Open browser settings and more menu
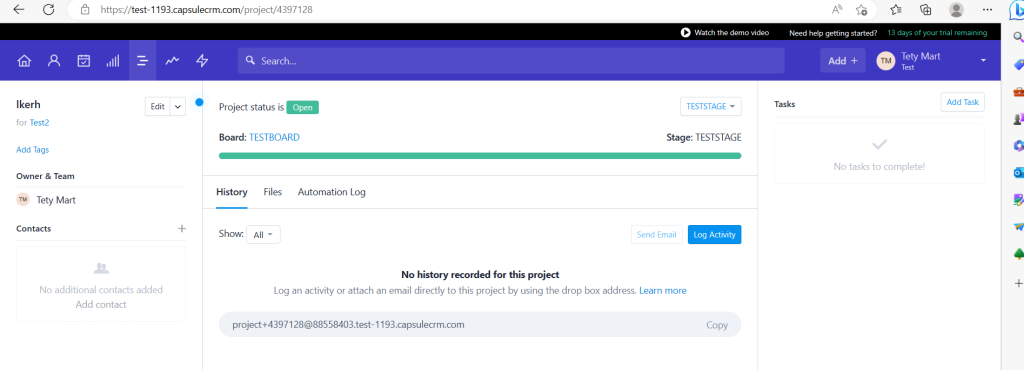The width and height of the screenshot is (1024, 370). coord(987,10)
